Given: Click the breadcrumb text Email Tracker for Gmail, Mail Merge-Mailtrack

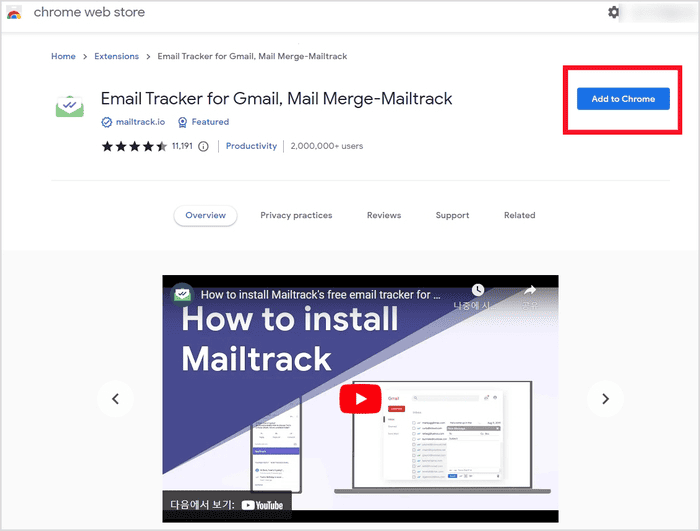Looking at the screenshot, I should (x=252, y=56).
